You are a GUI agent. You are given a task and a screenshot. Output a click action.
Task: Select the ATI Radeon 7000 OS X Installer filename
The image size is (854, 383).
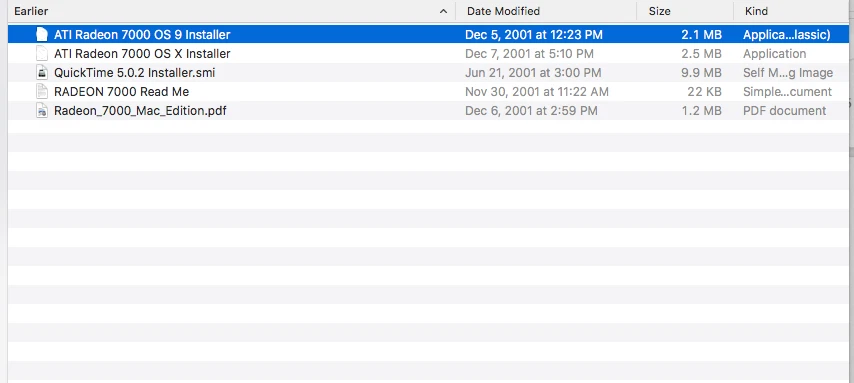pyautogui.click(x=142, y=54)
